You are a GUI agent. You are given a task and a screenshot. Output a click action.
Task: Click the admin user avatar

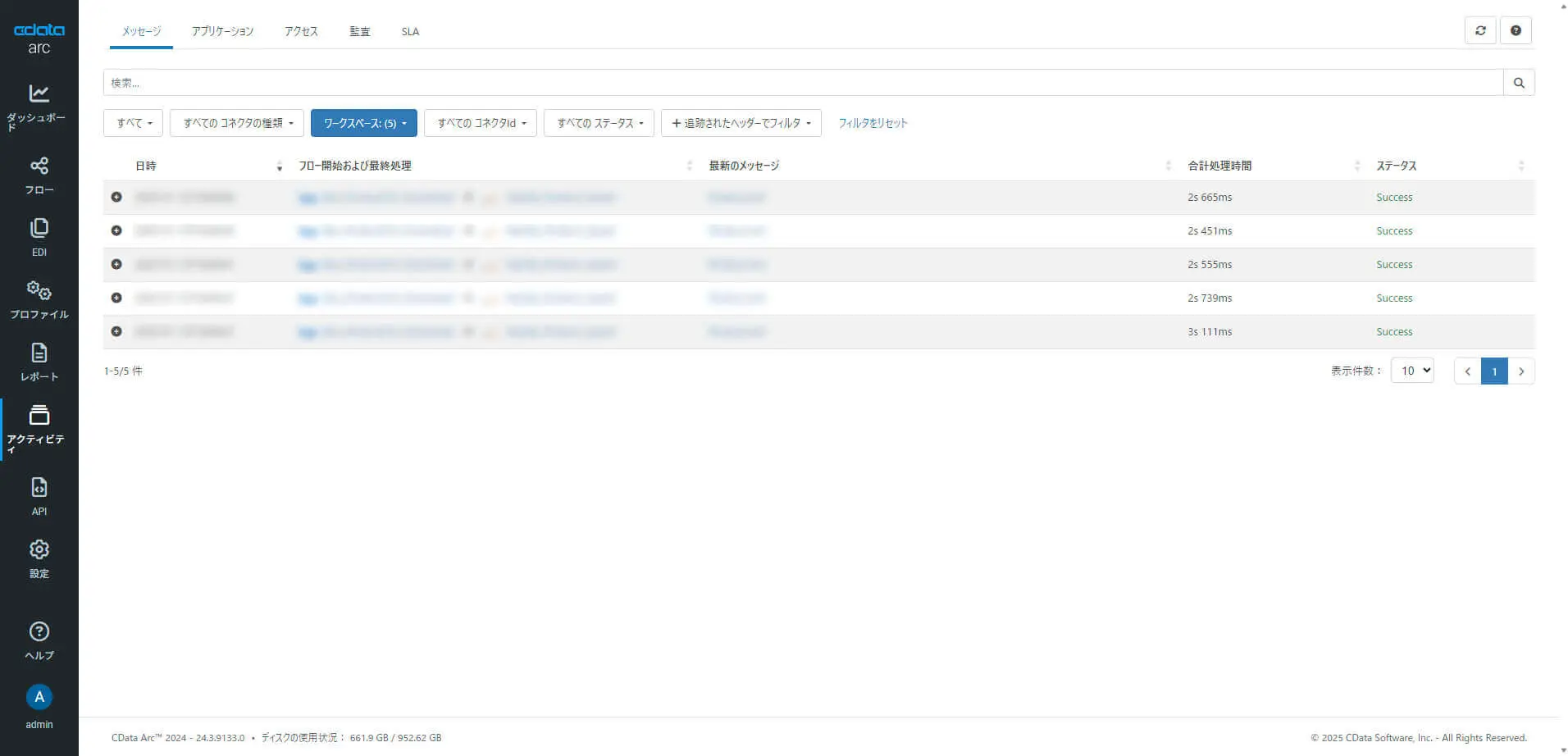click(x=39, y=697)
